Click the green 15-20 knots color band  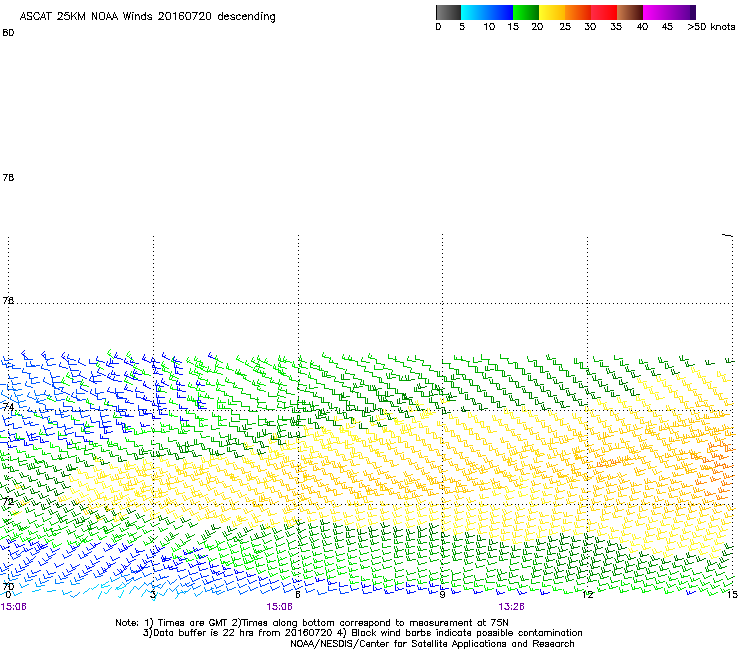(526, 12)
